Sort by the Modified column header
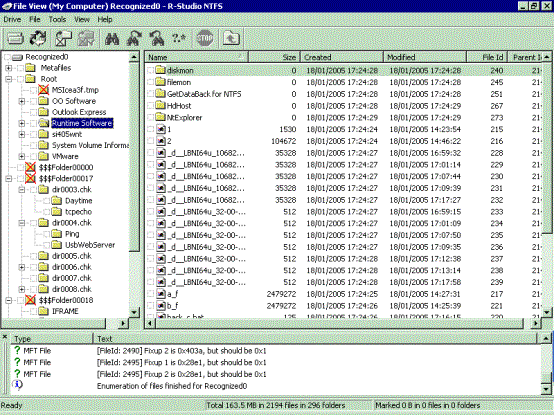Viewport: 554px width, 415px height. coord(425,57)
